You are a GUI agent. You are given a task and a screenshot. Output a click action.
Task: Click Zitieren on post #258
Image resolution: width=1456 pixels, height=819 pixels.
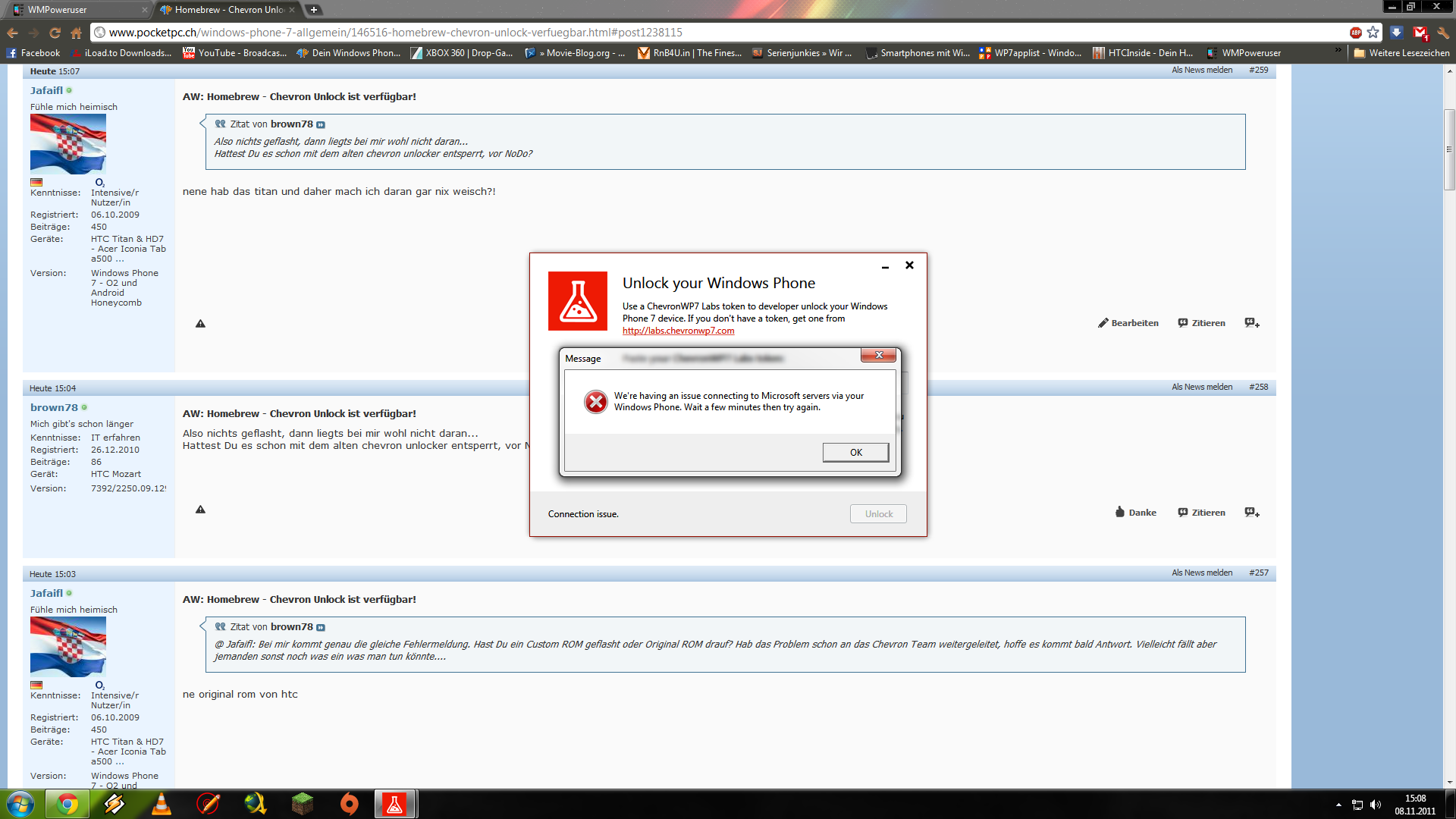(1202, 513)
